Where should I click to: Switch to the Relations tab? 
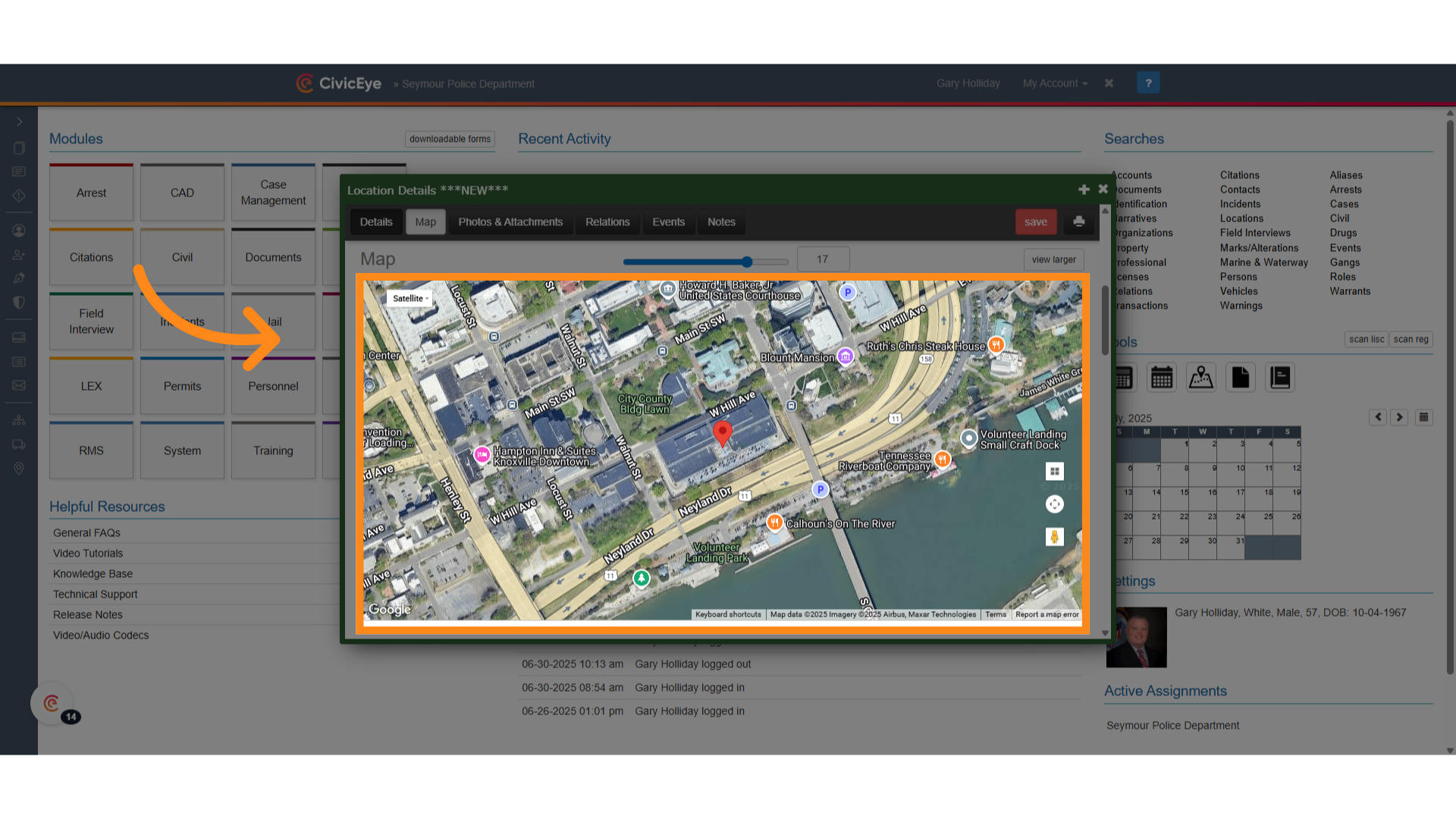607,222
